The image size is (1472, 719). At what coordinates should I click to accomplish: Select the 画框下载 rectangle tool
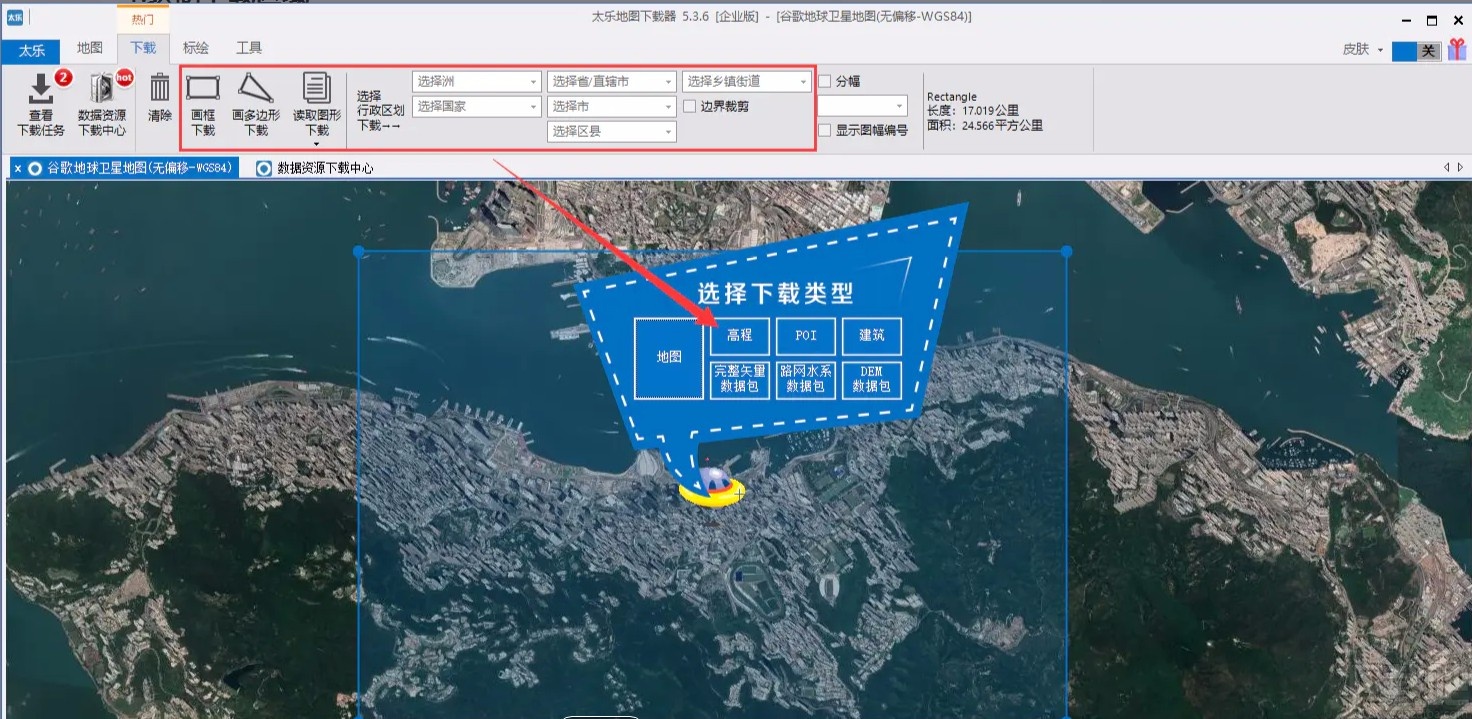203,104
